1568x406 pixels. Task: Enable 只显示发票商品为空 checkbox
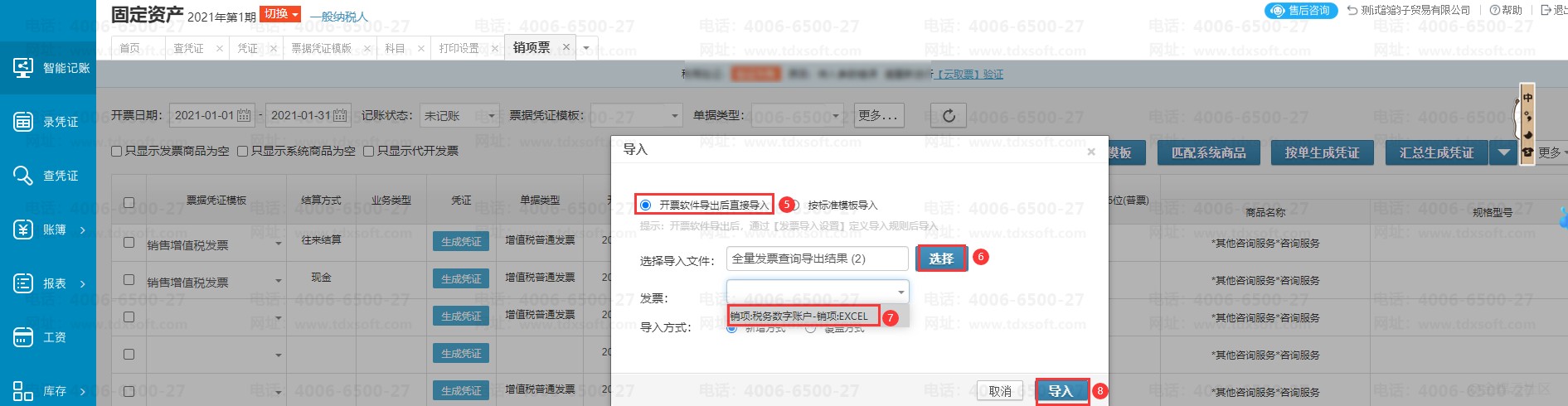[x=117, y=151]
